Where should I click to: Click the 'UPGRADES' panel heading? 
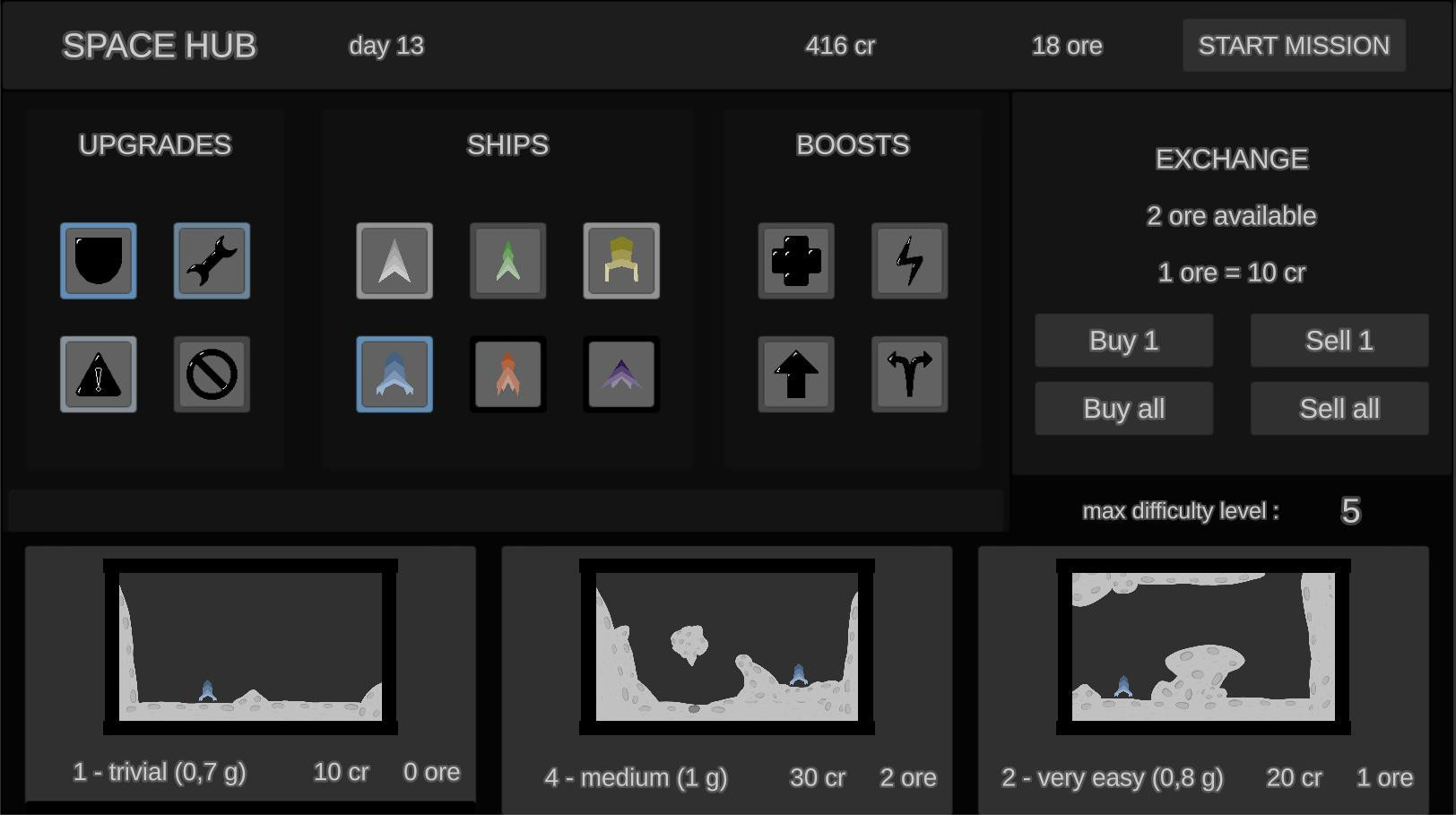point(155,145)
